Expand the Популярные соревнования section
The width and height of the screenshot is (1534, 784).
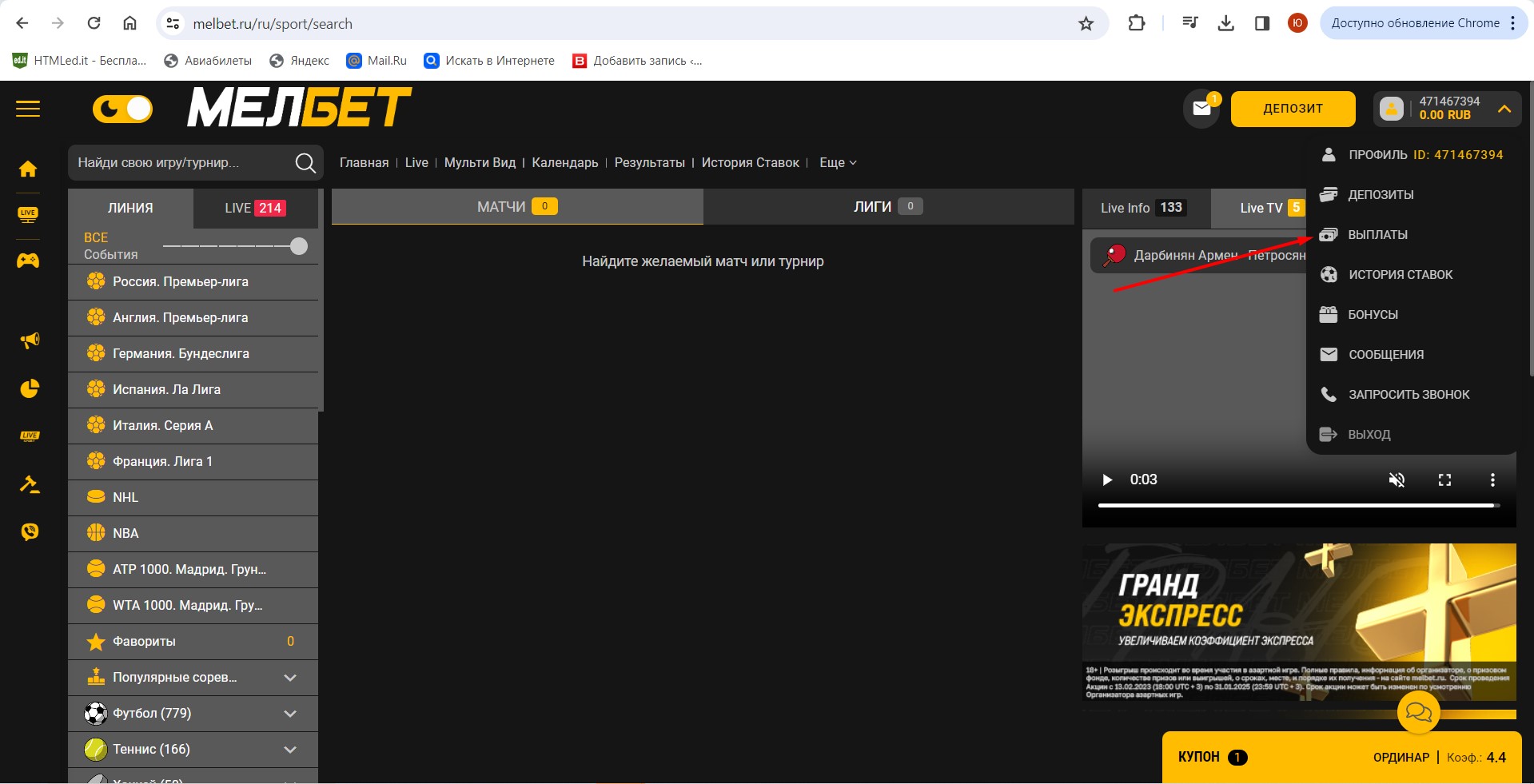[290, 678]
